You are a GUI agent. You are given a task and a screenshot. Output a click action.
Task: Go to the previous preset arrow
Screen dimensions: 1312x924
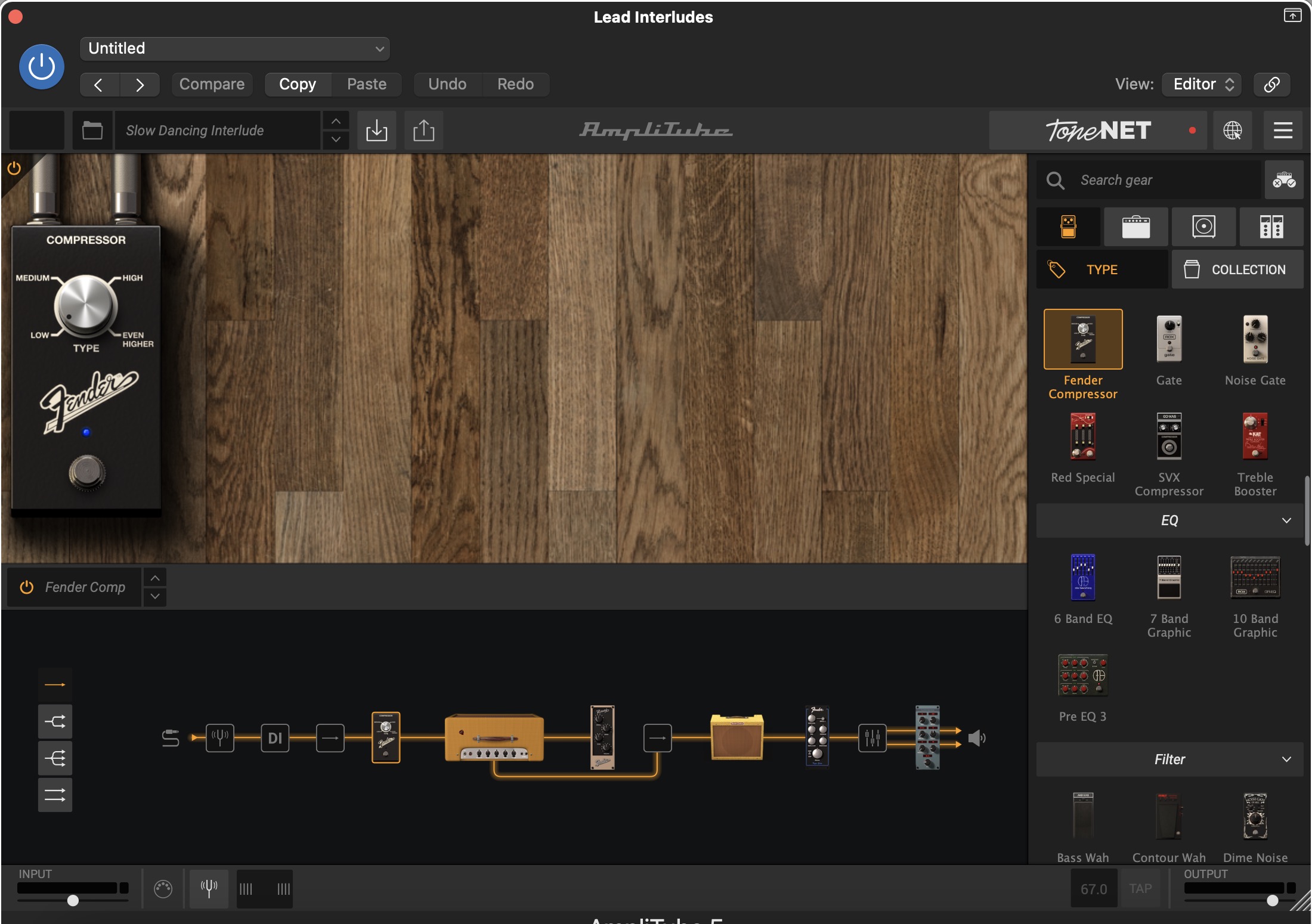point(99,85)
